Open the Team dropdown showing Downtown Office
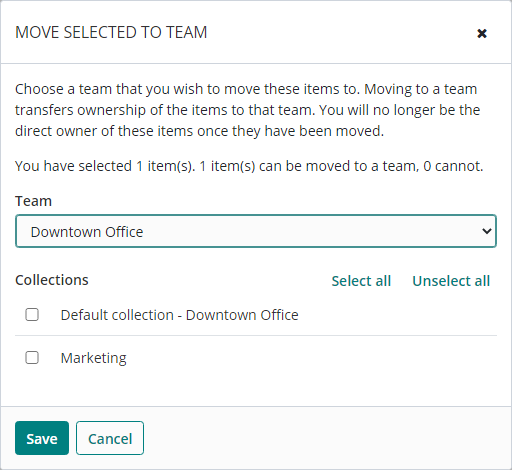512x470 pixels. click(x=256, y=231)
